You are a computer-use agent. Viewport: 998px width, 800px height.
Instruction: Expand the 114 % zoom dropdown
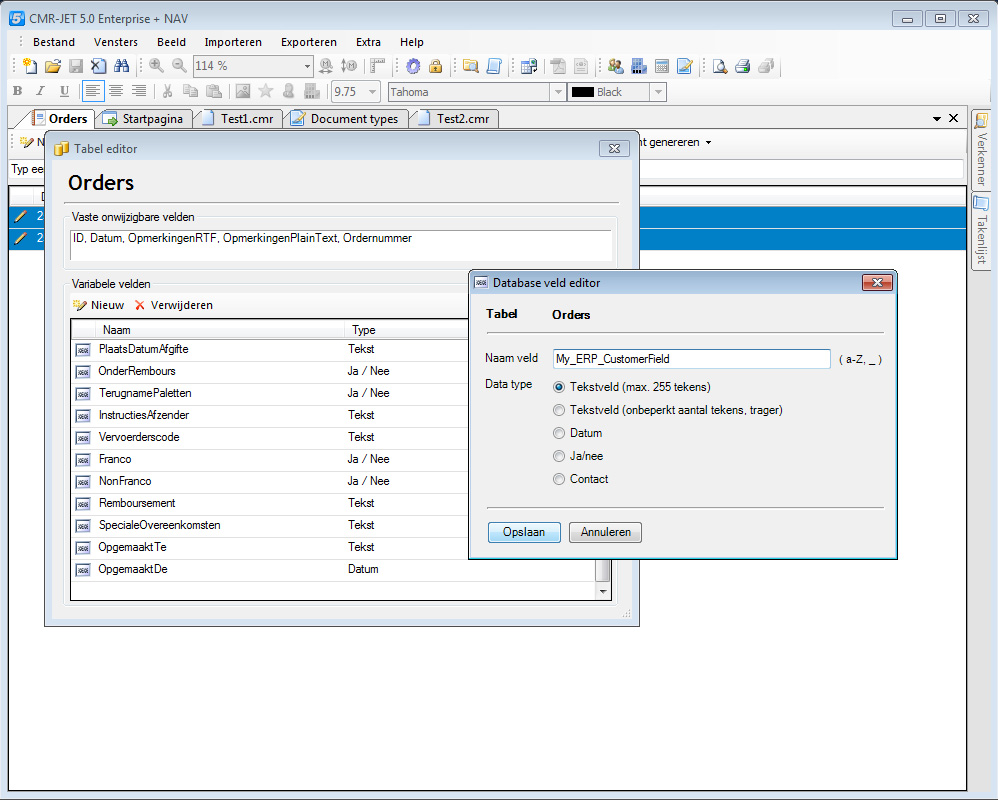click(307, 66)
